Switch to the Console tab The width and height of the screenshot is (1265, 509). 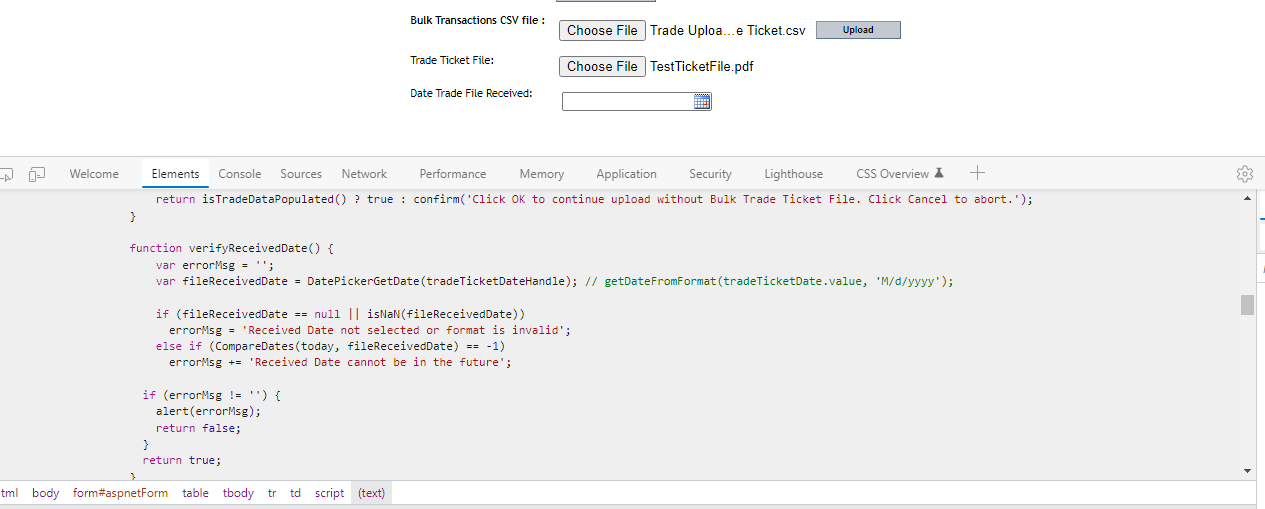coord(239,174)
